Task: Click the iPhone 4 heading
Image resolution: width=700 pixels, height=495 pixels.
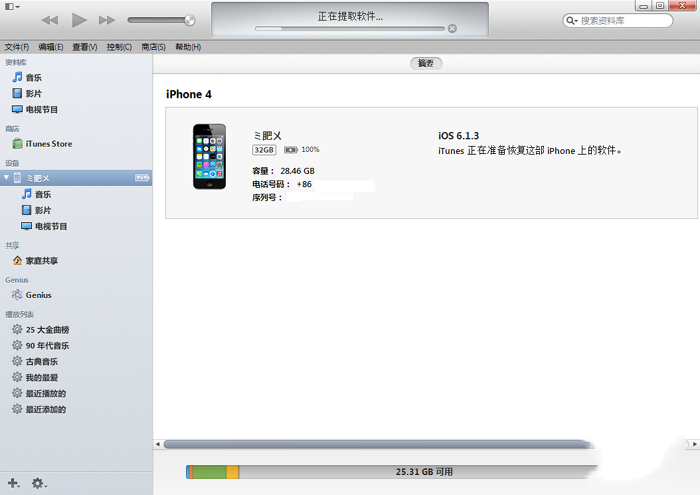Action: click(x=189, y=95)
